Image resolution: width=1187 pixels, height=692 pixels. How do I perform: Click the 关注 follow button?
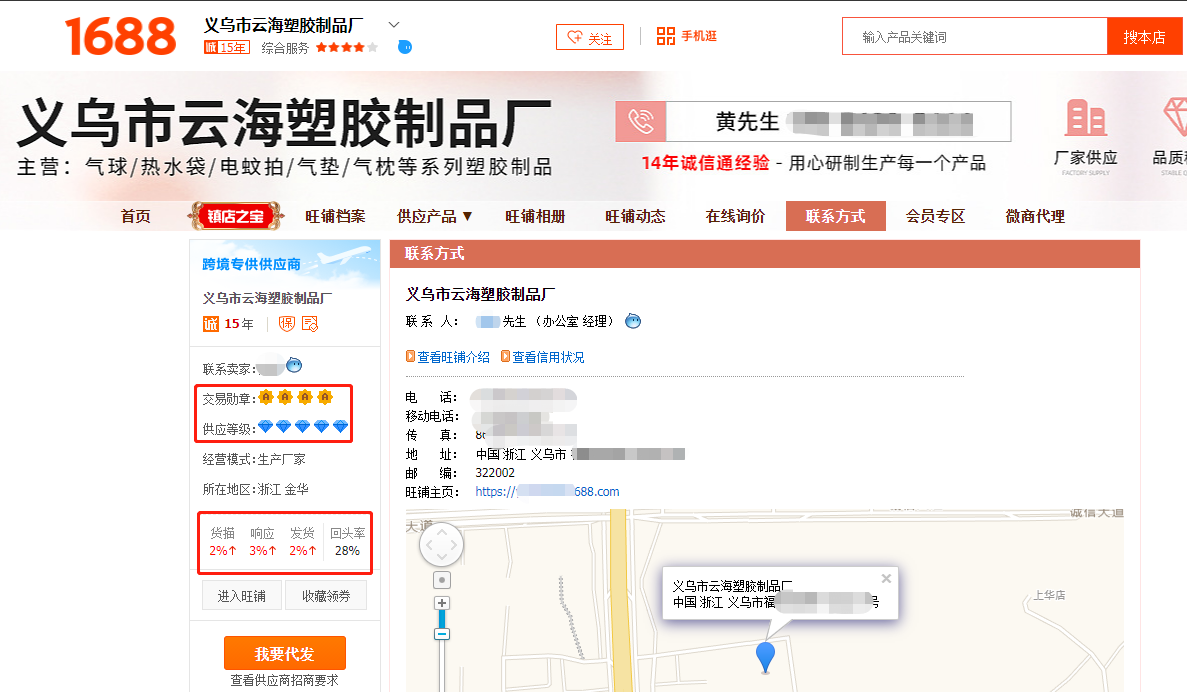(590, 37)
